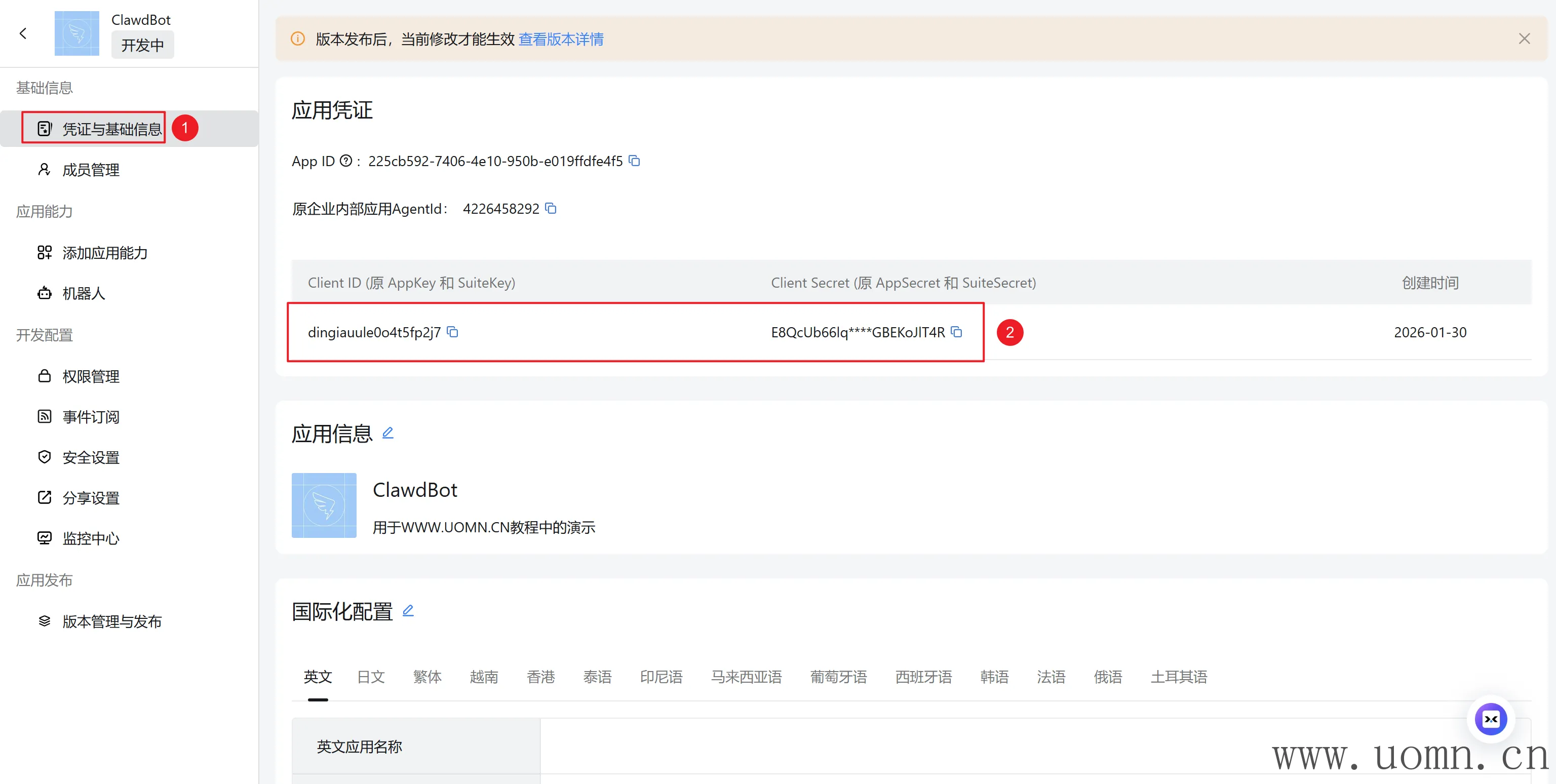1556x784 pixels.
Task: Copy the App ID value
Action: (634, 161)
